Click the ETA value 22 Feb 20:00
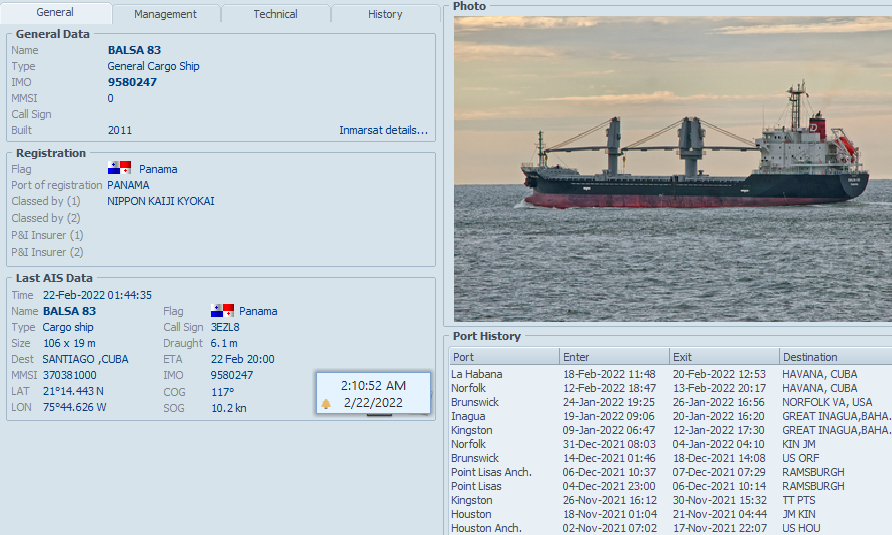Viewport: 892px width, 535px height. [x=242, y=359]
